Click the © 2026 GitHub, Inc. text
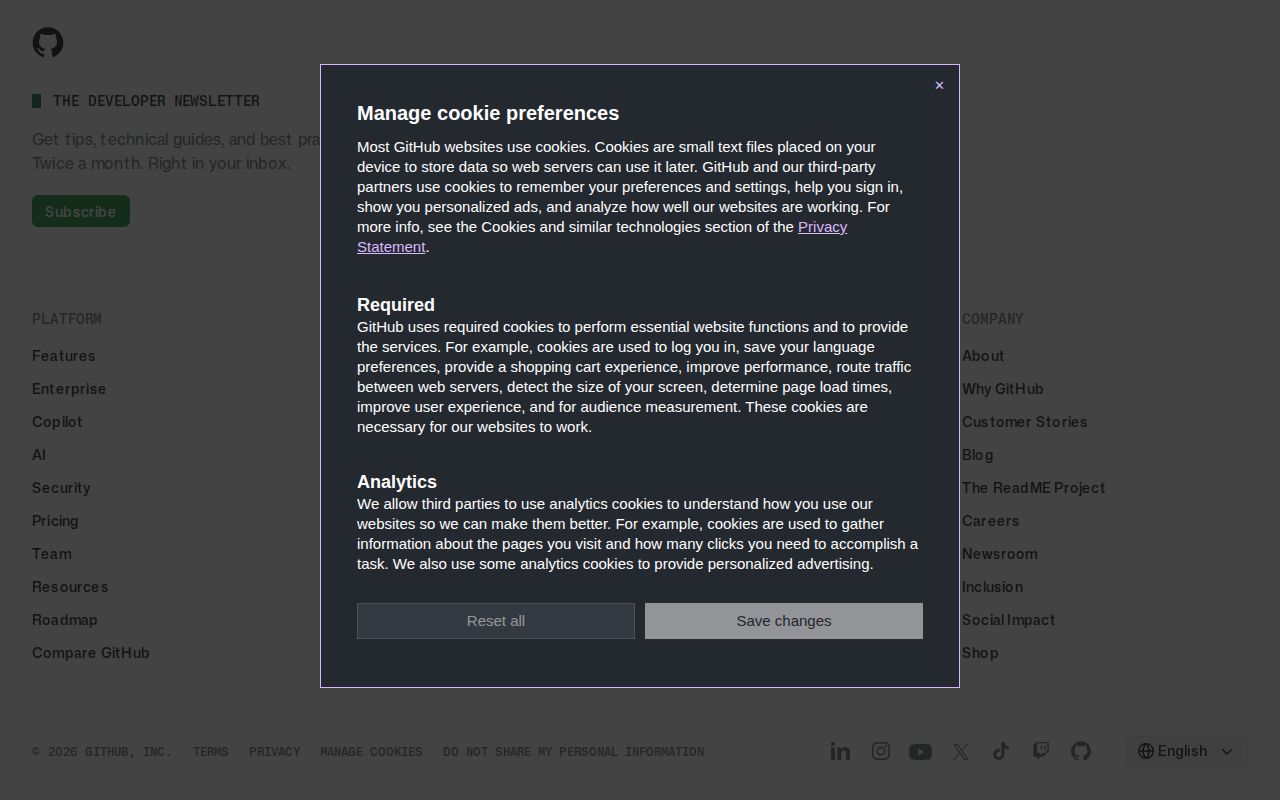This screenshot has width=1280, height=800. [x=102, y=752]
